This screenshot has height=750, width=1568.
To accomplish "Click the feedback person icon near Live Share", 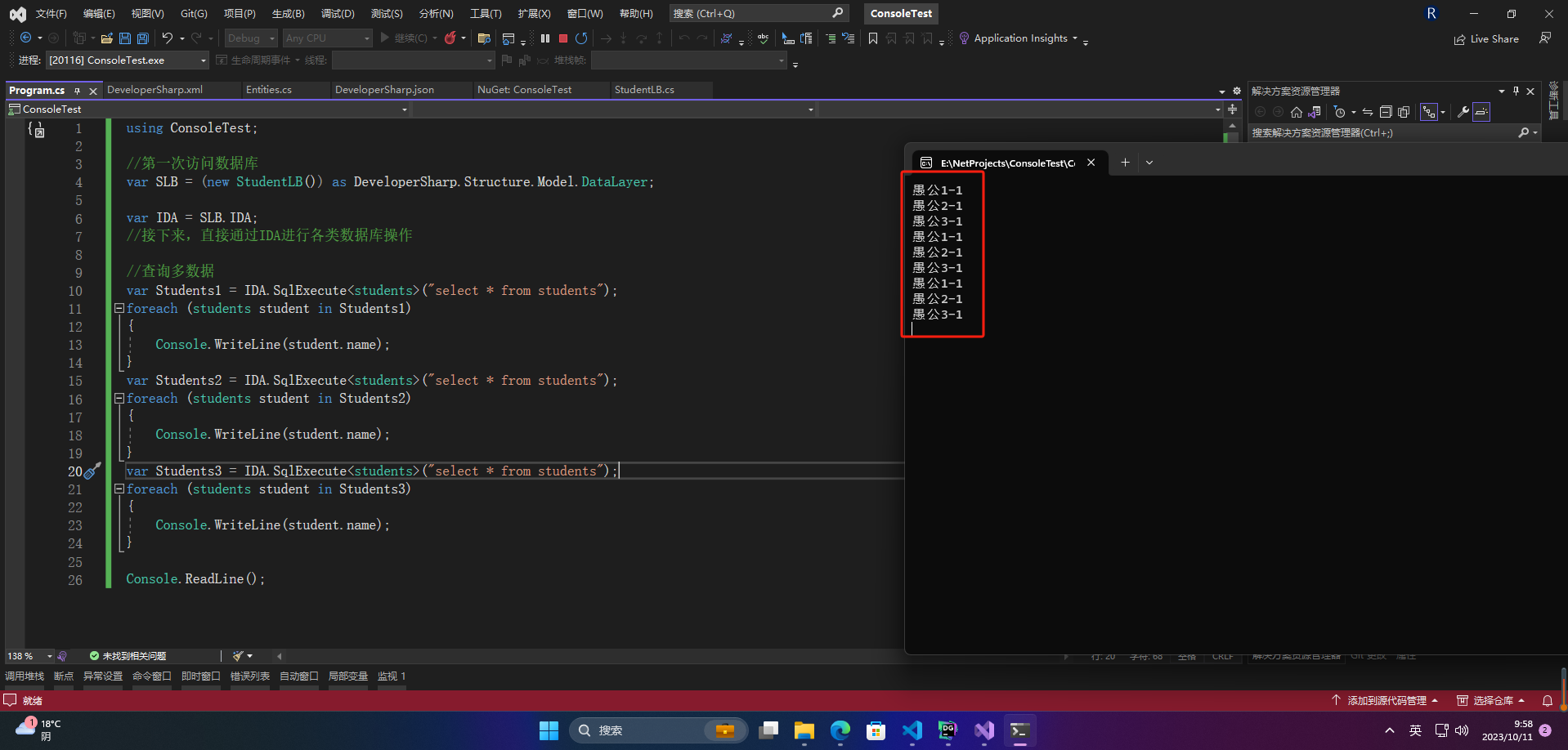I will click(1545, 38).
